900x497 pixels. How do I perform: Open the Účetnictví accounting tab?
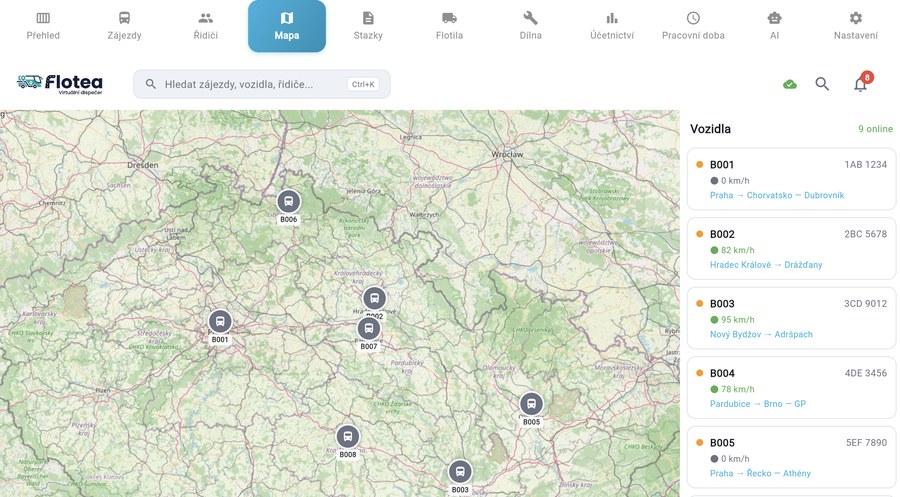(612, 26)
